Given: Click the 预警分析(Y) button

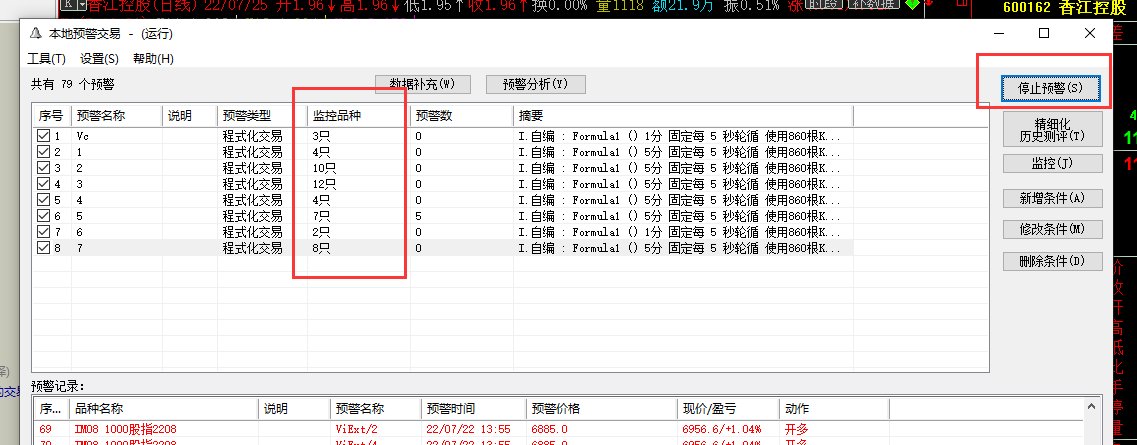Looking at the screenshot, I should pos(535,84).
